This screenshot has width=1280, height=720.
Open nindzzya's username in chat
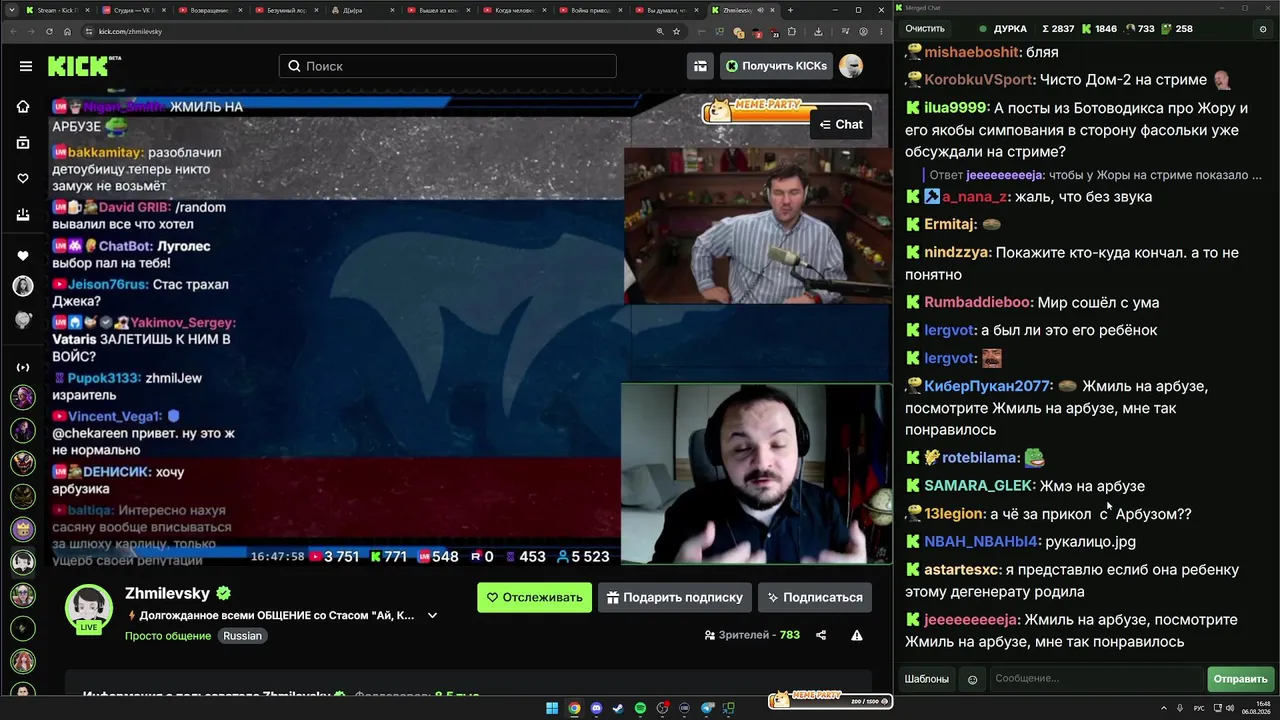(957, 253)
